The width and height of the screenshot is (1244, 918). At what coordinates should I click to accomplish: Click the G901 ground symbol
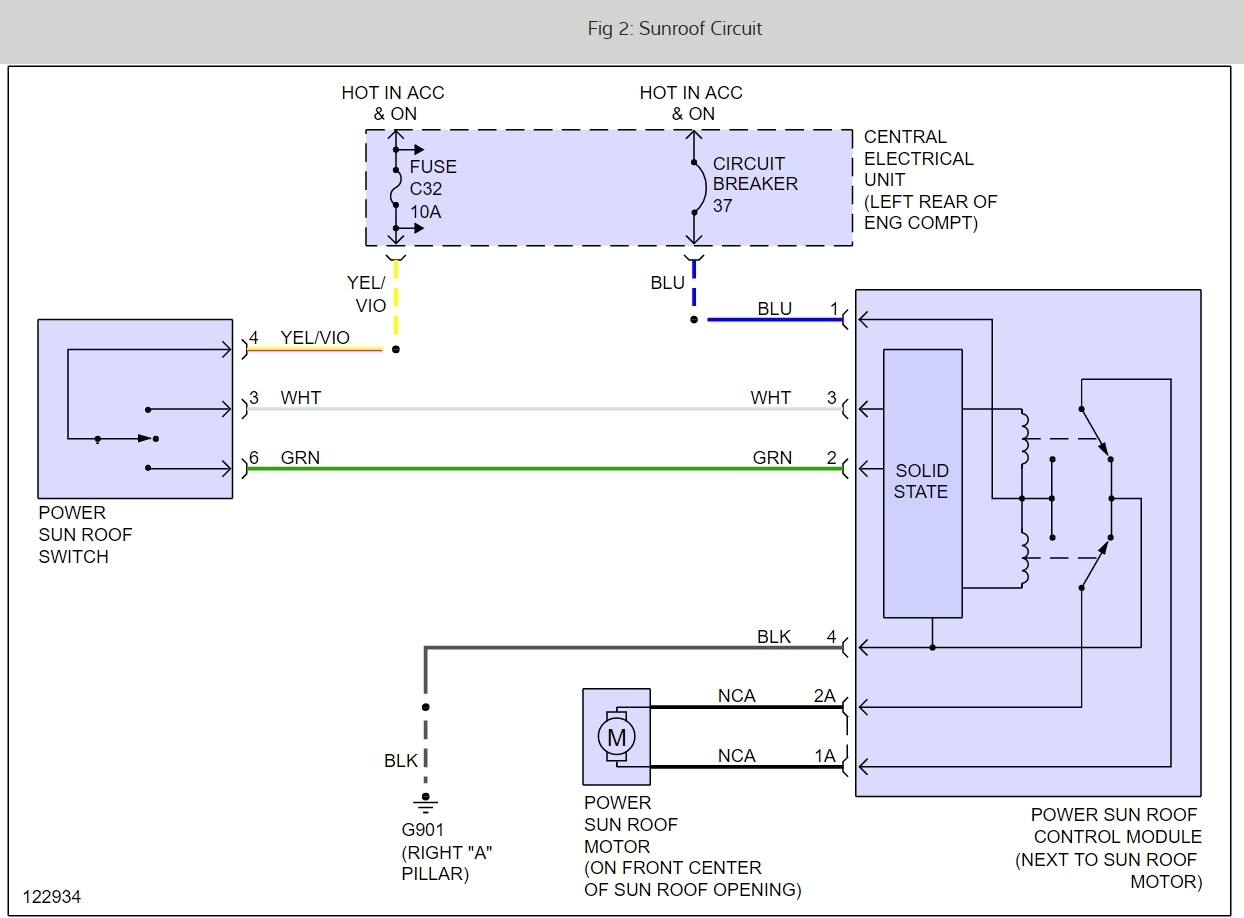426,802
